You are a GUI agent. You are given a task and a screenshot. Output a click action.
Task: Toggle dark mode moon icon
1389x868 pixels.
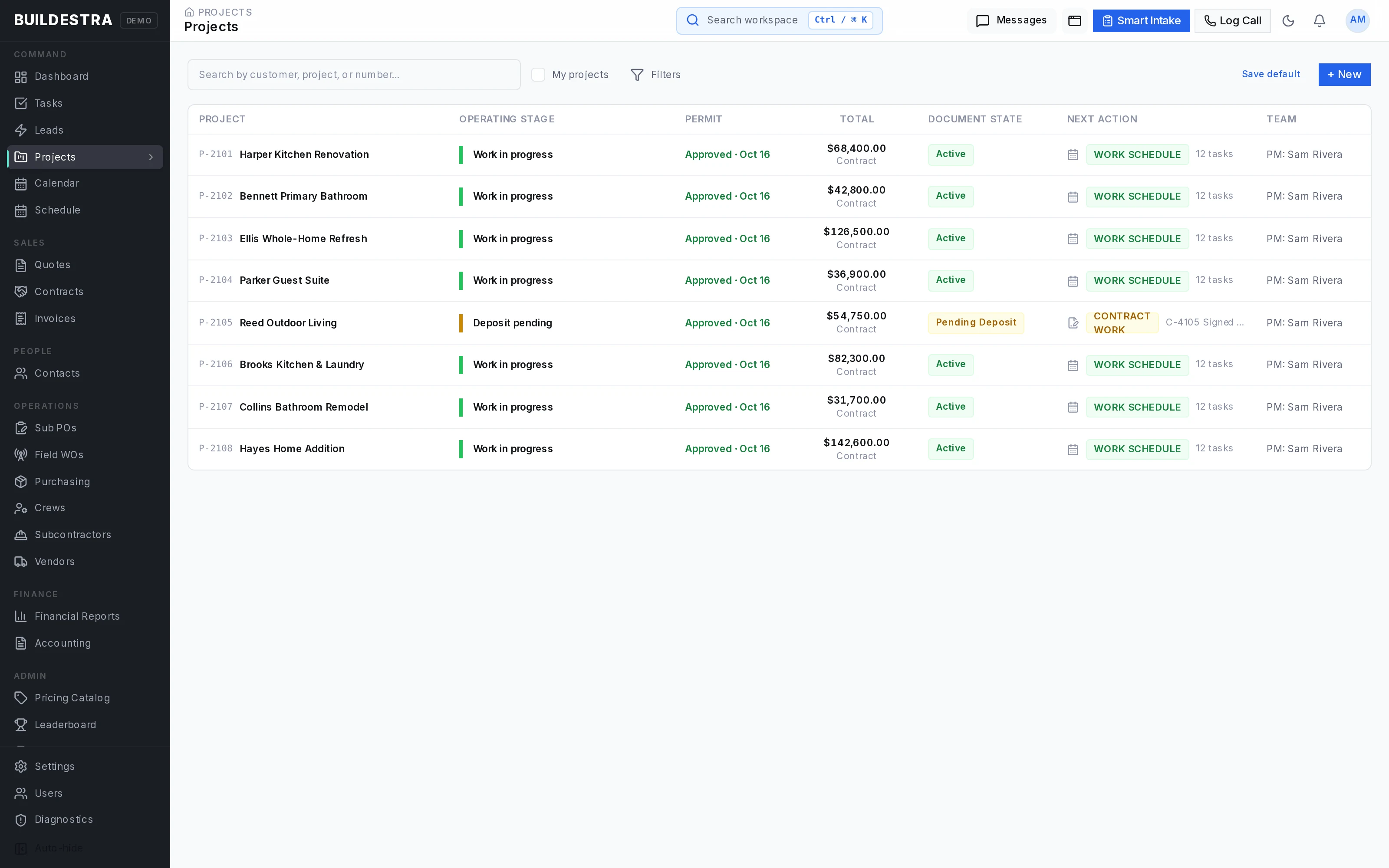pyautogui.click(x=1288, y=21)
